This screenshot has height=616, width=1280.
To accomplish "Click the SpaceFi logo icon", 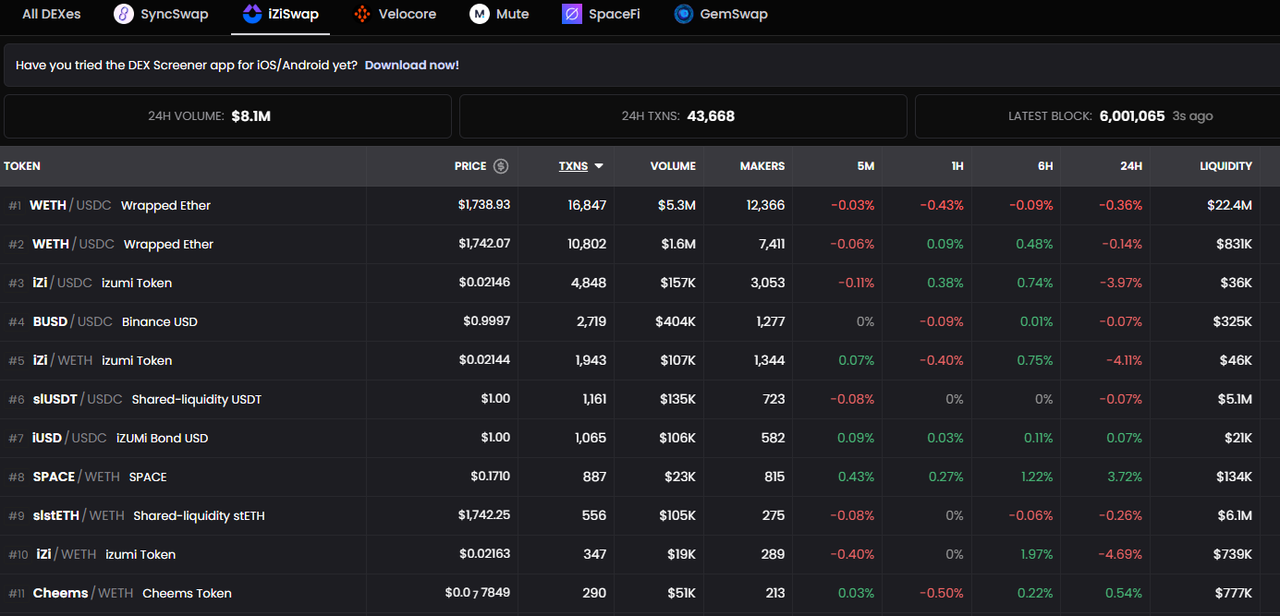I will point(572,14).
